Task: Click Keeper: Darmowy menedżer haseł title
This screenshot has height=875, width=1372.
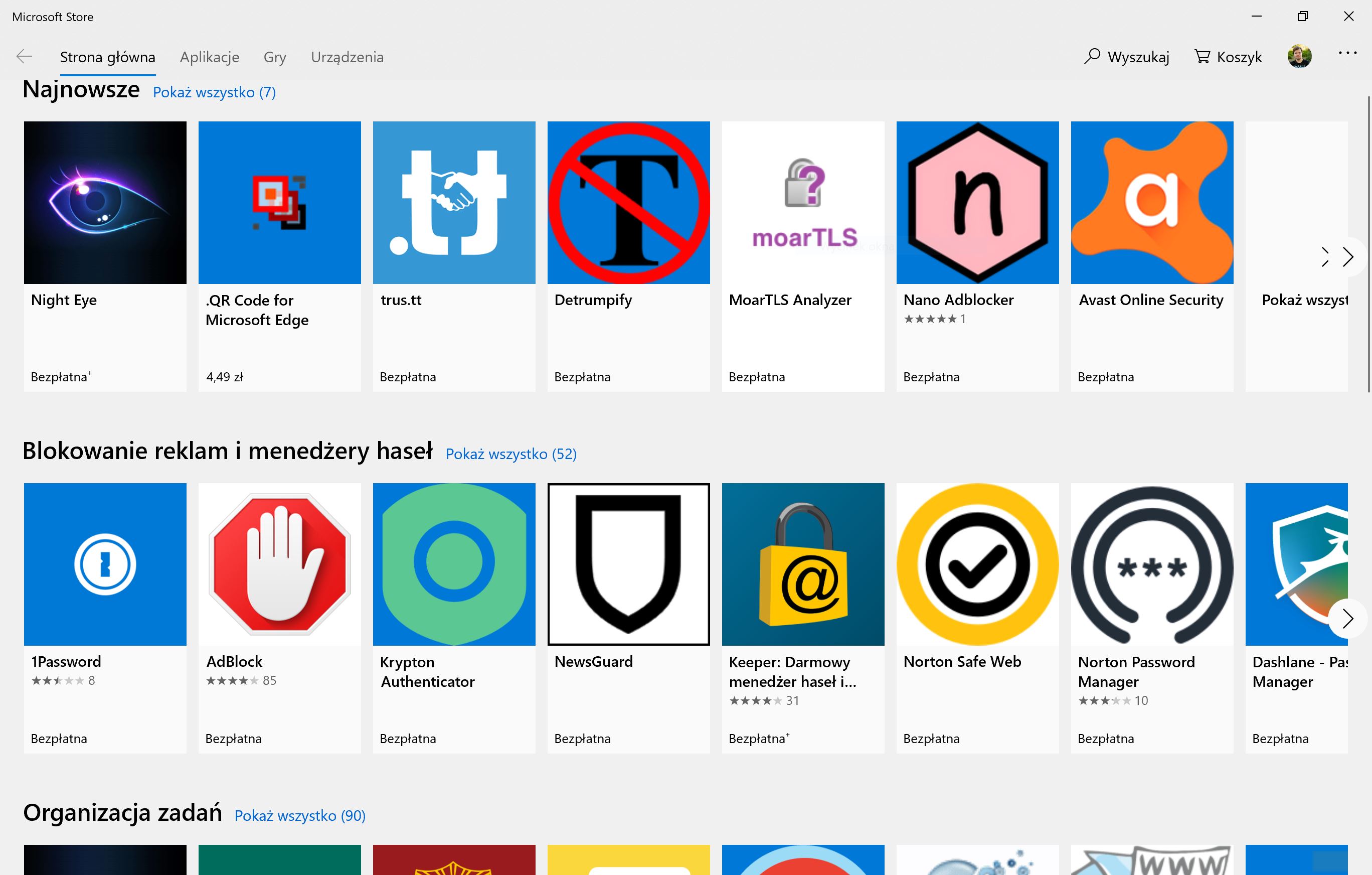Action: click(x=792, y=671)
